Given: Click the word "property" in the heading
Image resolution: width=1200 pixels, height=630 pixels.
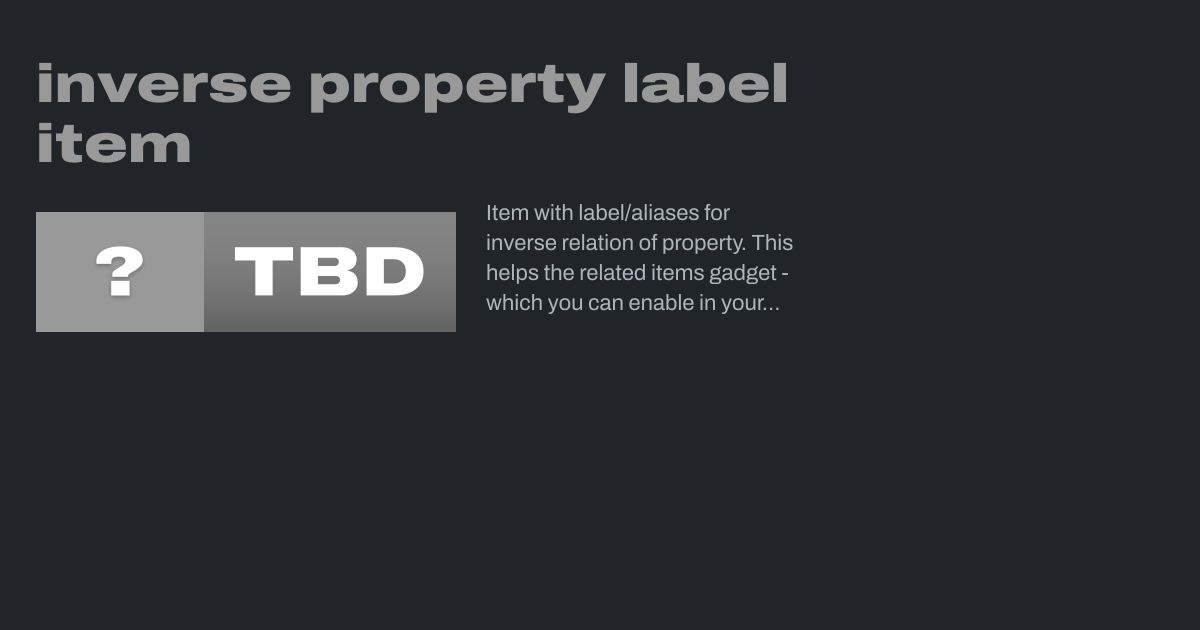Looking at the screenshot, I should point(457,88).
